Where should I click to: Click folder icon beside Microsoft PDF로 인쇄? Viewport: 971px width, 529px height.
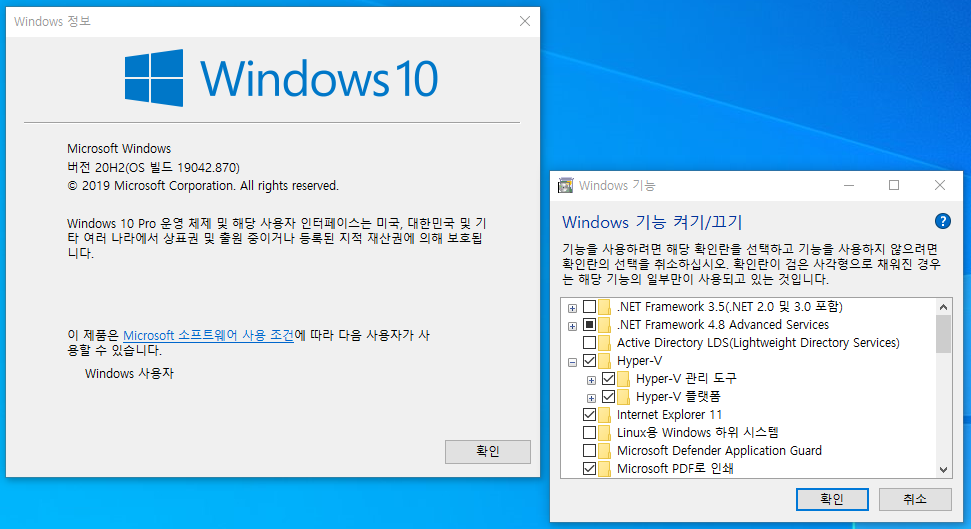tap(604, 468)
